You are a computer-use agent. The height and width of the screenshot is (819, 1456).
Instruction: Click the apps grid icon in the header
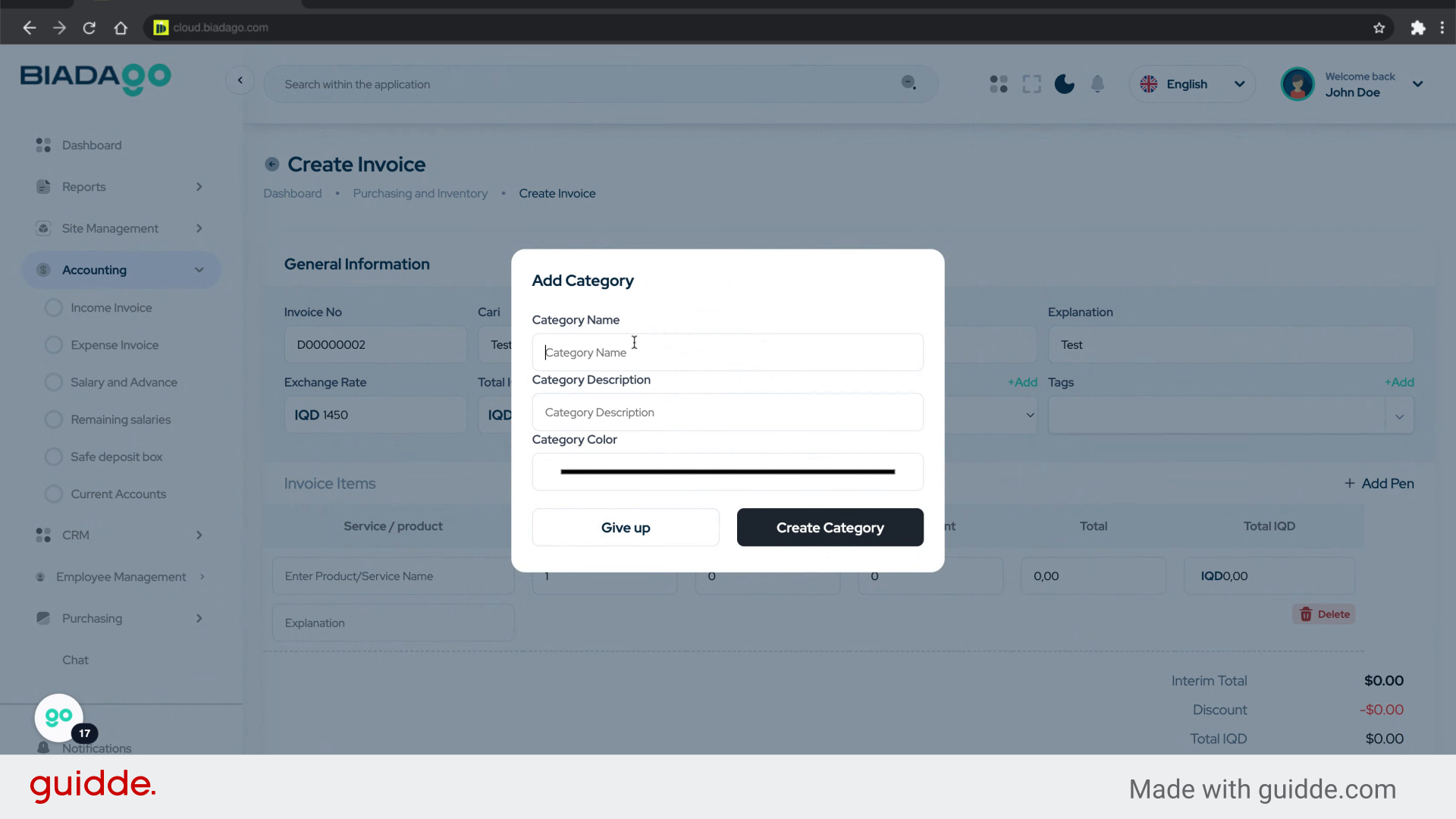(x=998, y=83)
